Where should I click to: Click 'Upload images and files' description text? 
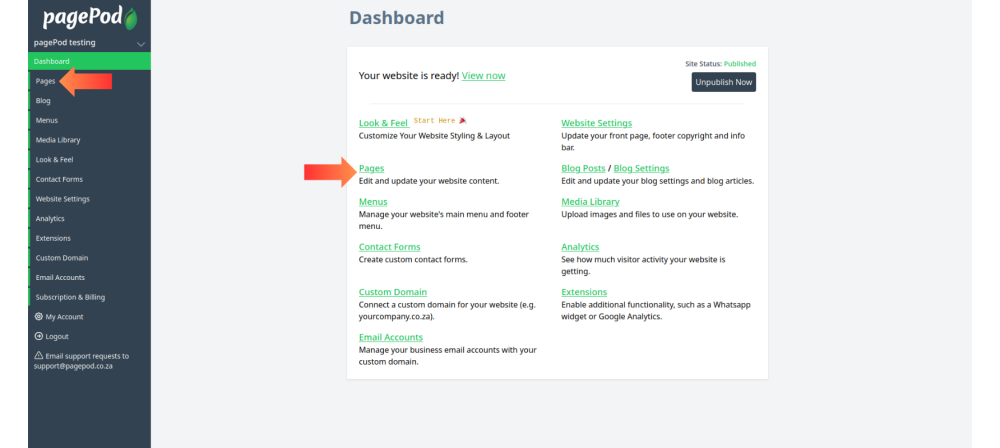click(x=649, y=214)
